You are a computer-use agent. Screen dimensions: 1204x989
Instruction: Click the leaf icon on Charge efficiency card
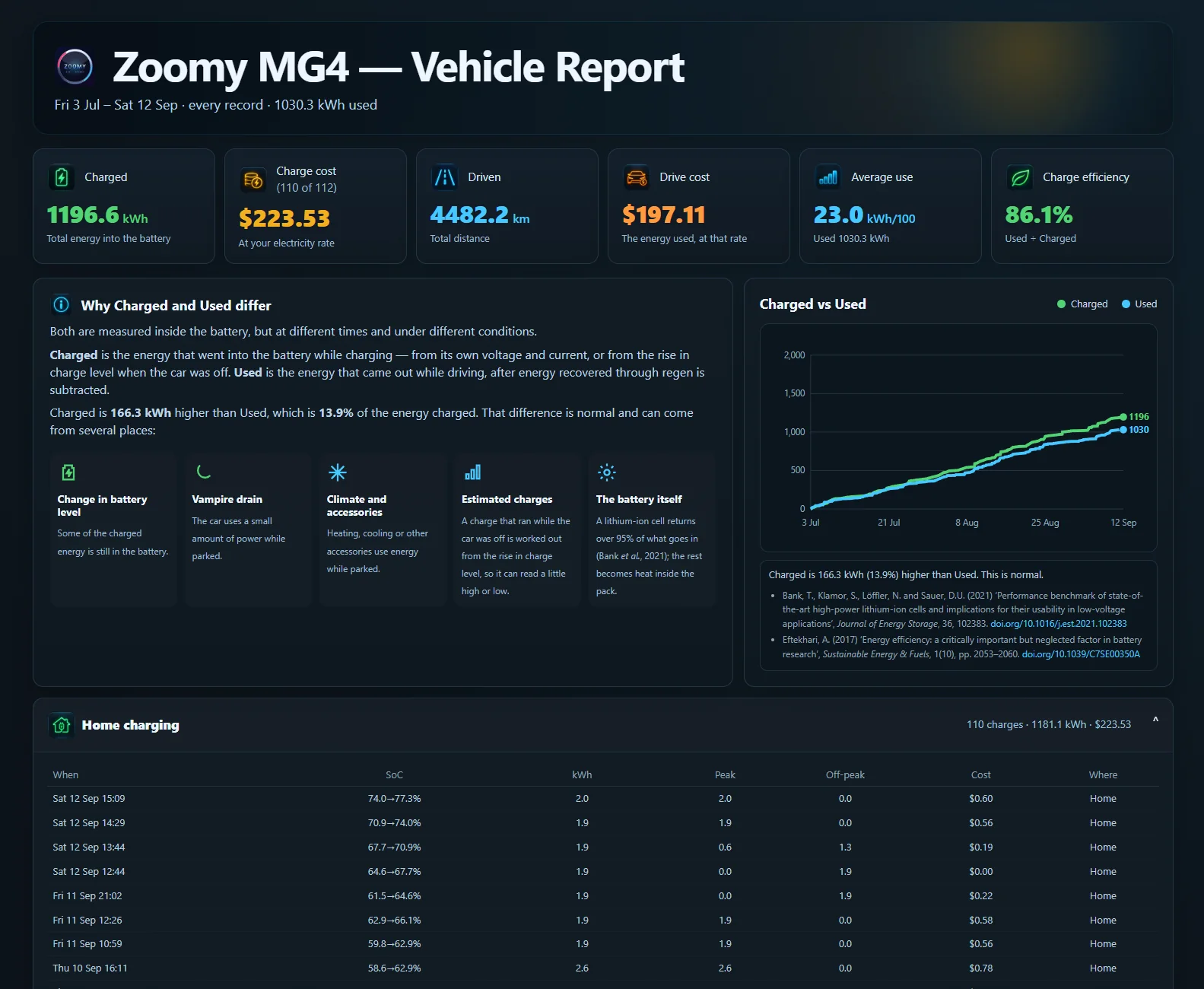[x=1020, y=177]
